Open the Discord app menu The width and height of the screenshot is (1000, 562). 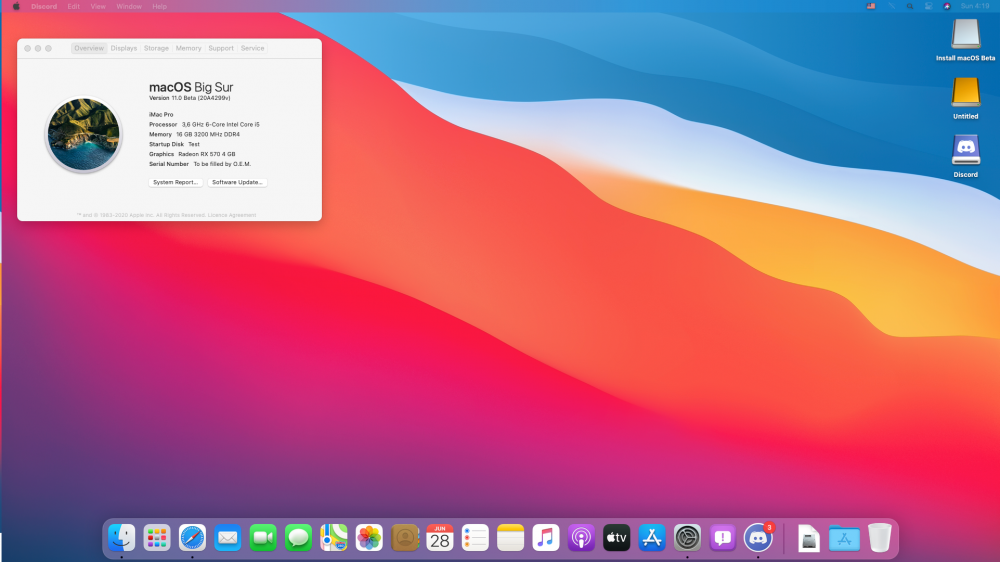44,6
